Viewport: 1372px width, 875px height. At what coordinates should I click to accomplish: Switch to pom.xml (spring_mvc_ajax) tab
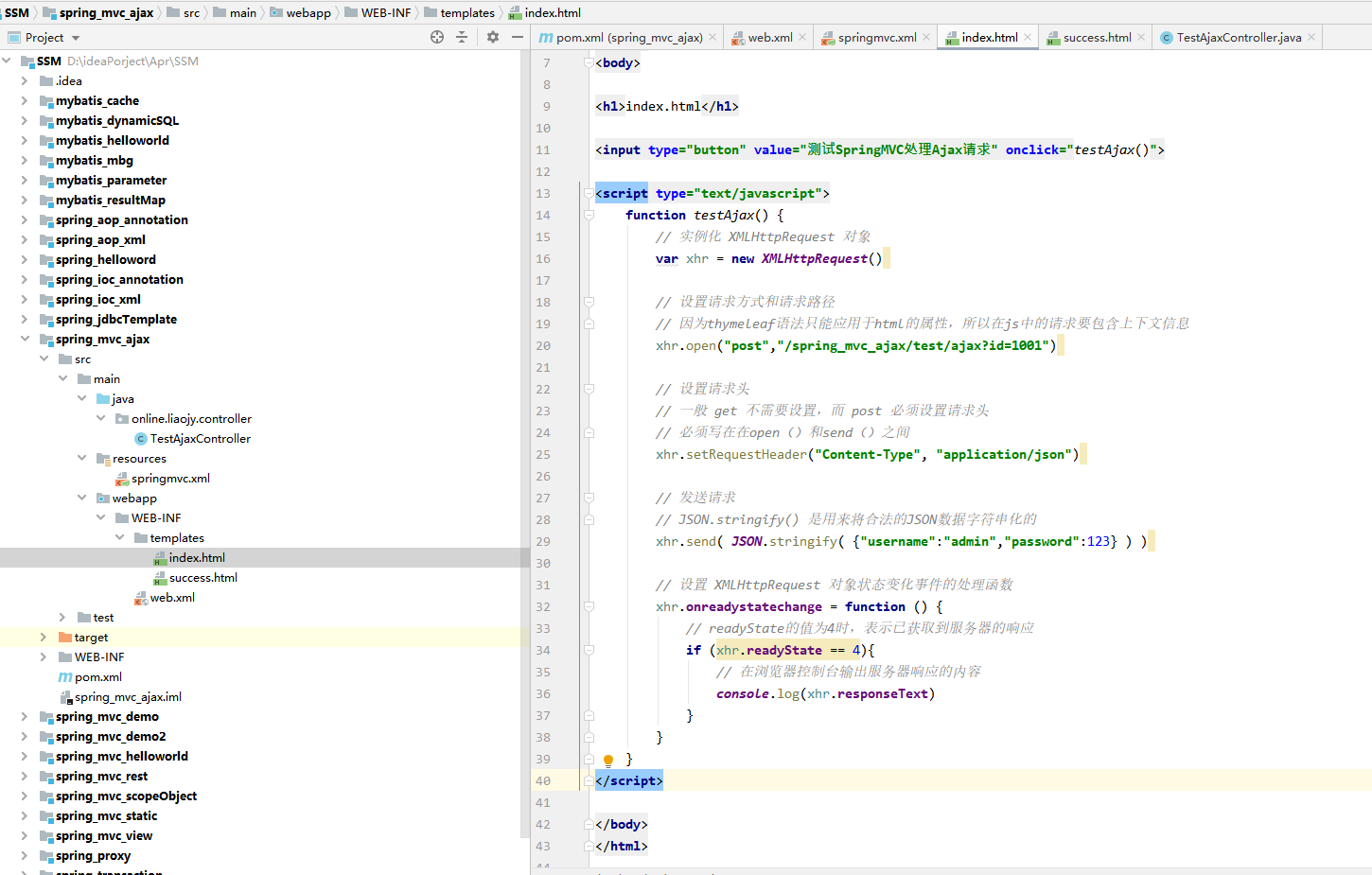(621, 38)
